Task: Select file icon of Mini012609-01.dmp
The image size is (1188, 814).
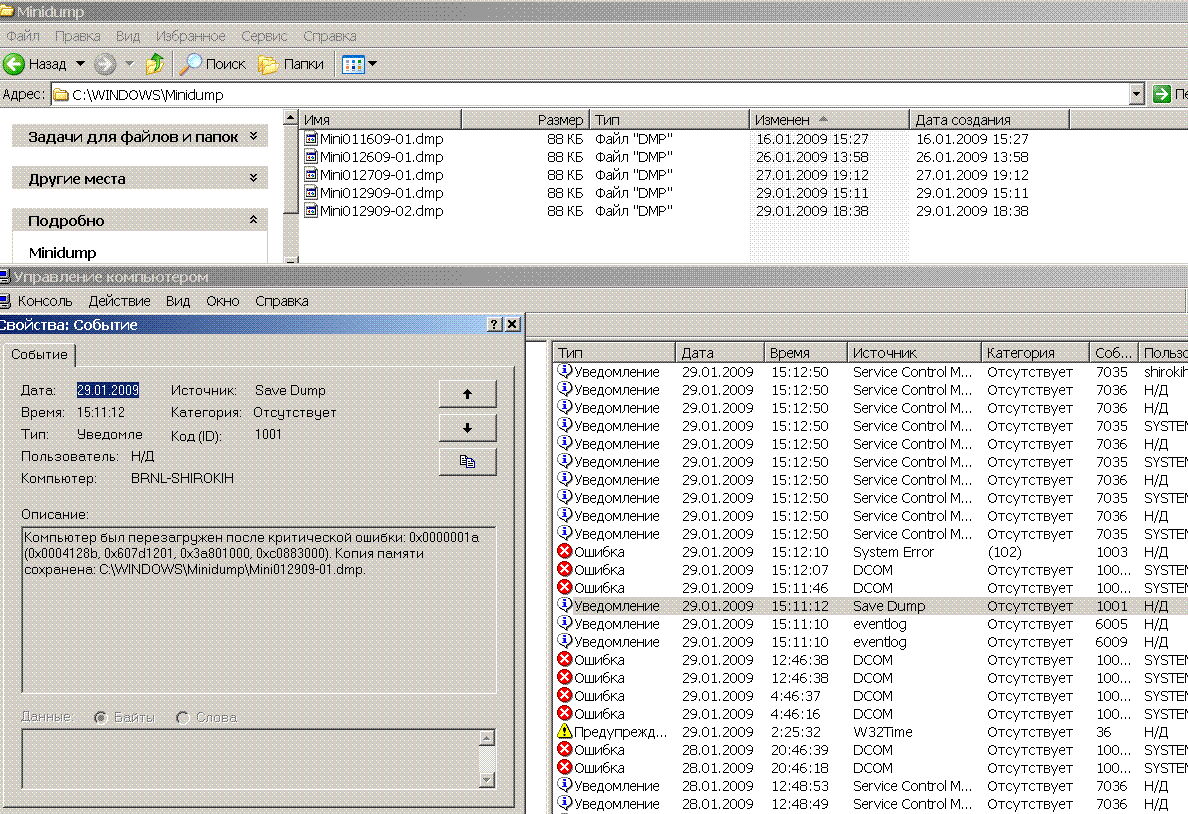Action: coord(311,157)
